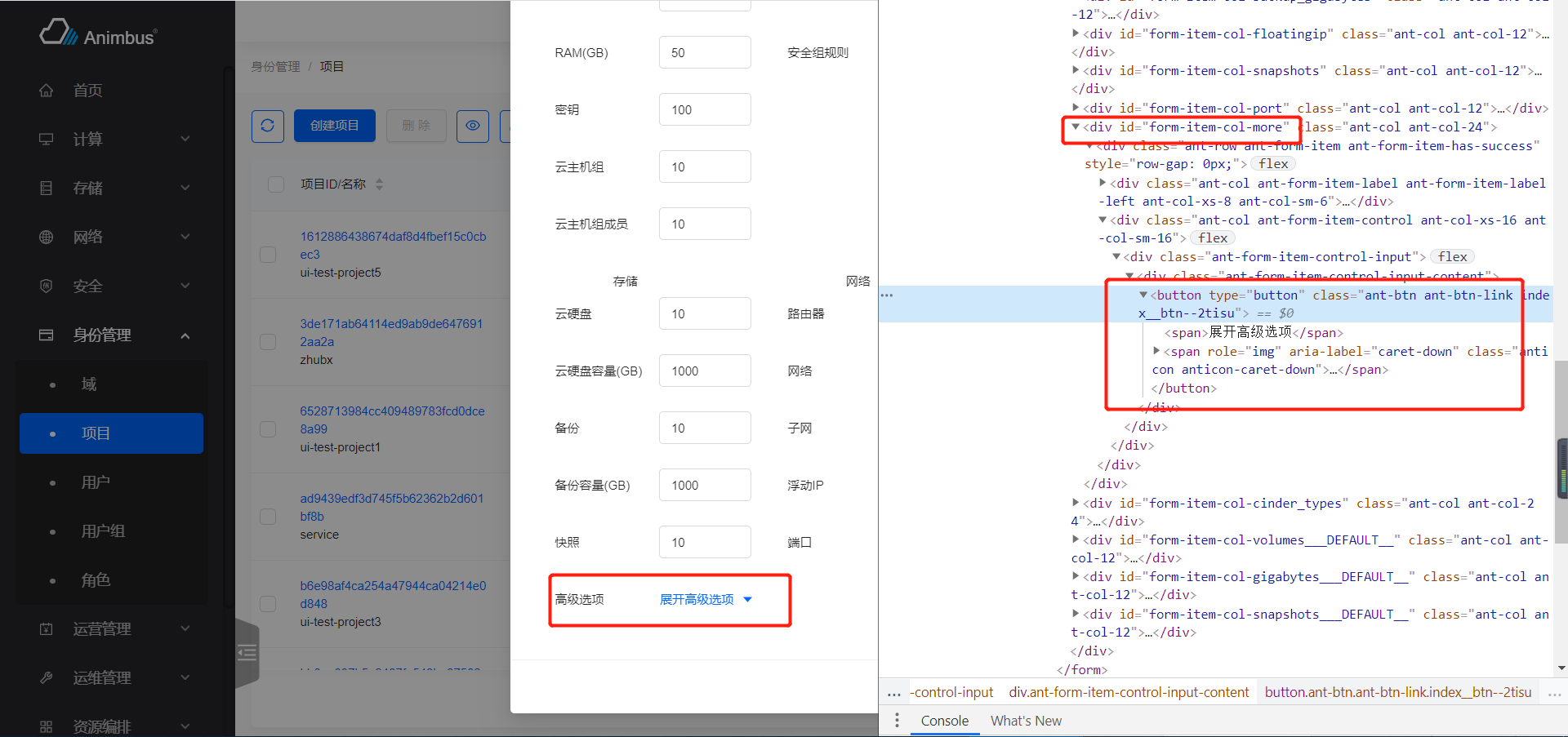This screenshot has height=737, width=1568.
Task: Expand the 展开高级选项 advanced options
Action: pos(706,600)
